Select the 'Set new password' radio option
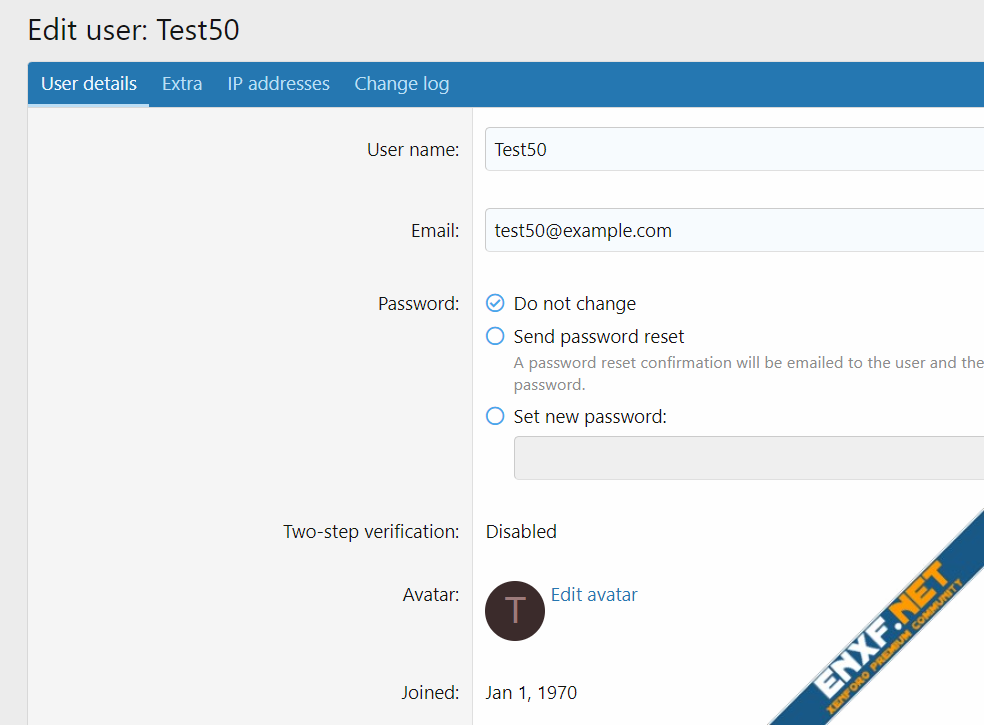This screenshot has width=984, height=725. coord(495,416)
